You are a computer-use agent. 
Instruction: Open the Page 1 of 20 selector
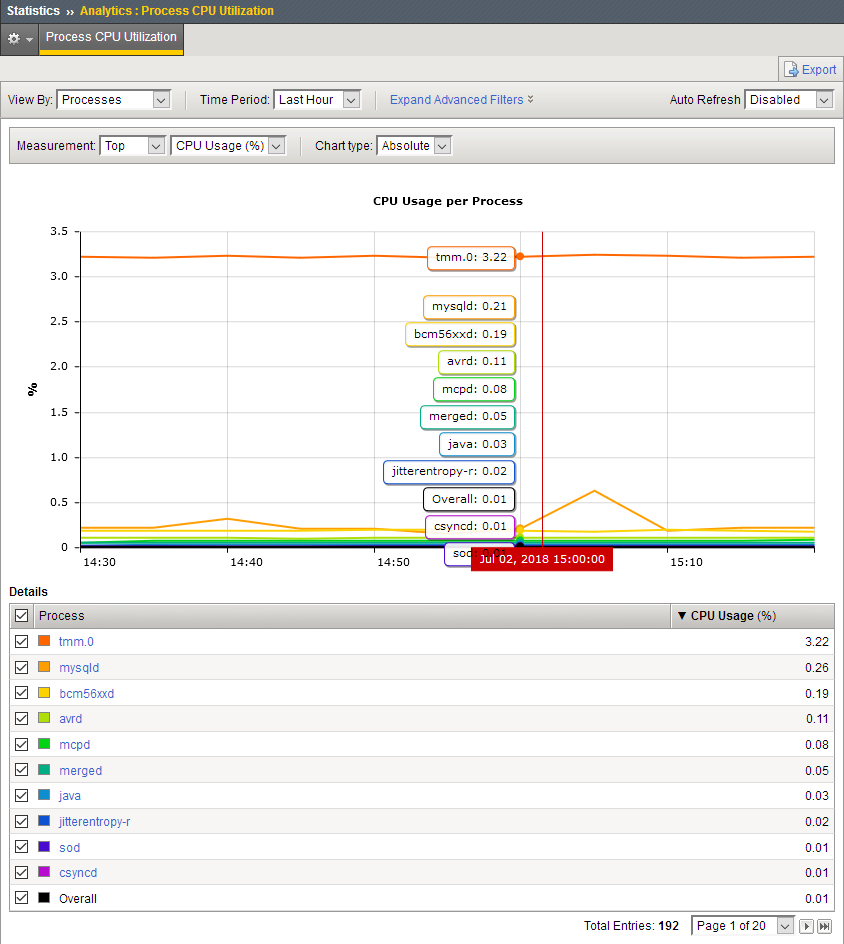click(x=742, y=926)
